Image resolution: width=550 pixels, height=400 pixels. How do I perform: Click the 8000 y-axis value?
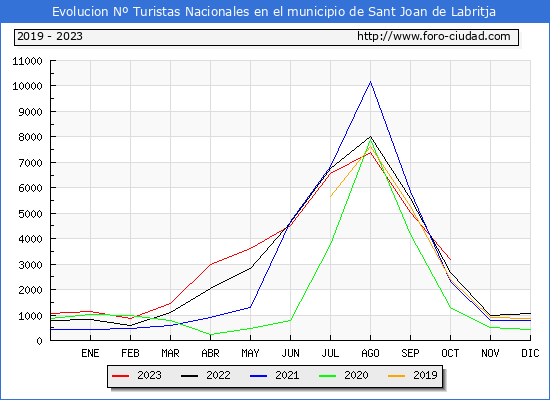tap(31, 137)
